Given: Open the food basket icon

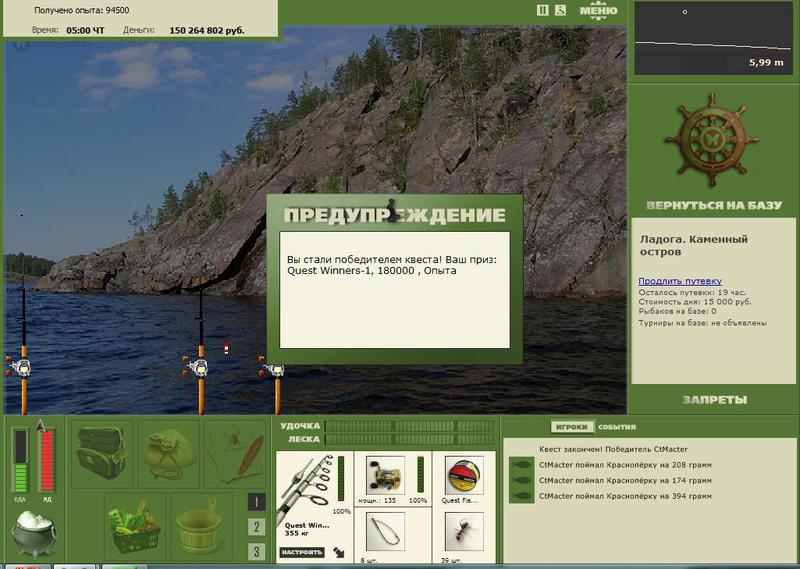Looking at the screenshot, I should tap(136, 526).
